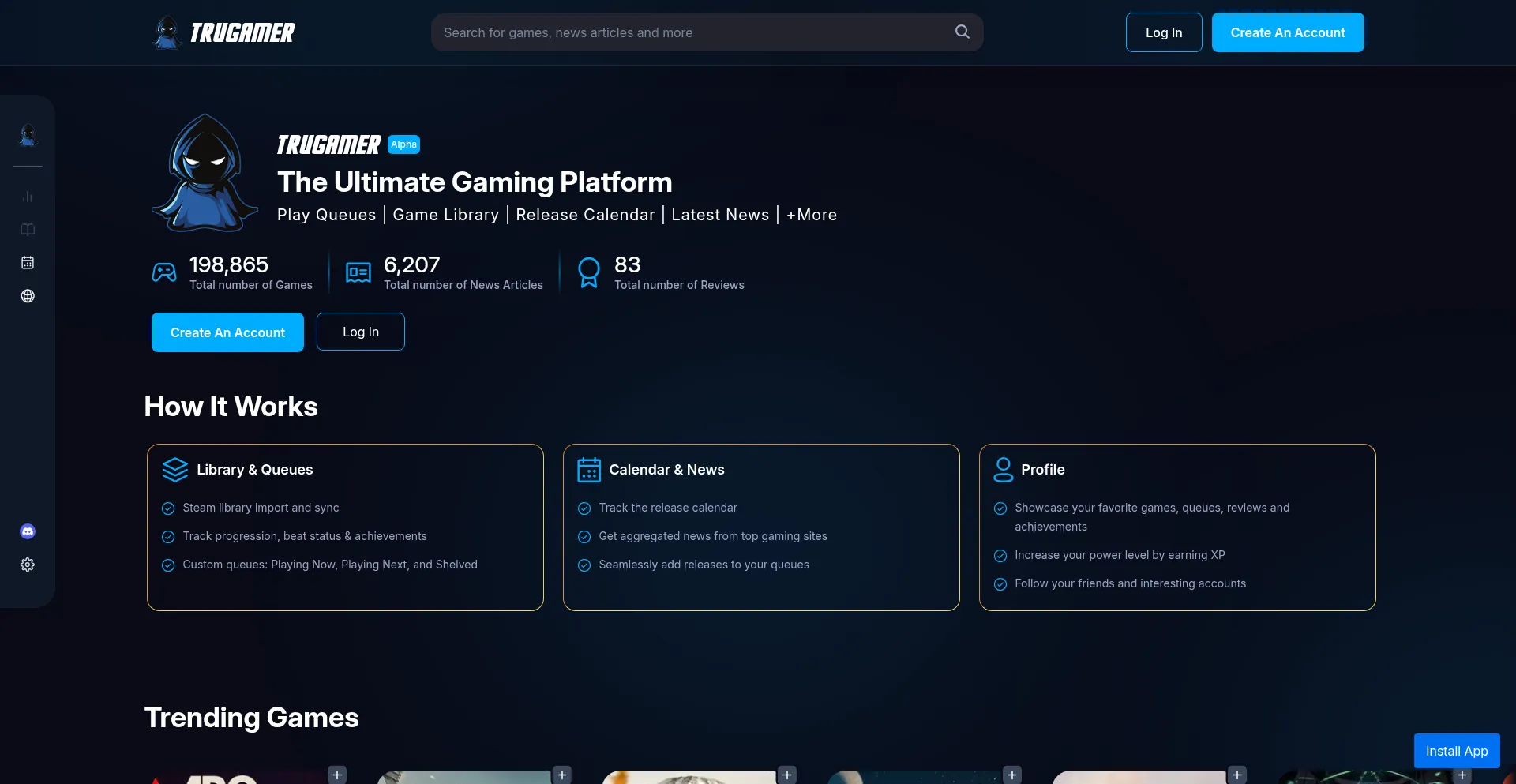Click the search magnifier icon
This screenshot has width=1516, height=784.
click(962, 32)
